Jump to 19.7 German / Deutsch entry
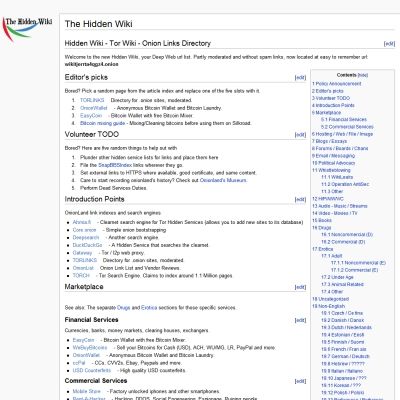The height and width of the screenshot is (400, 400). click(x=345, y=356)
